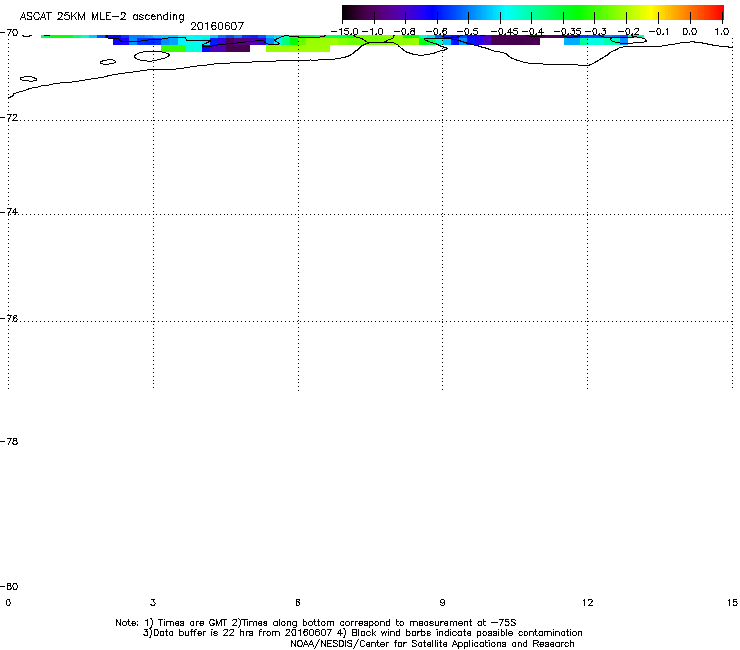Click the -0.1 colorbar label

(x=658, y=32)
